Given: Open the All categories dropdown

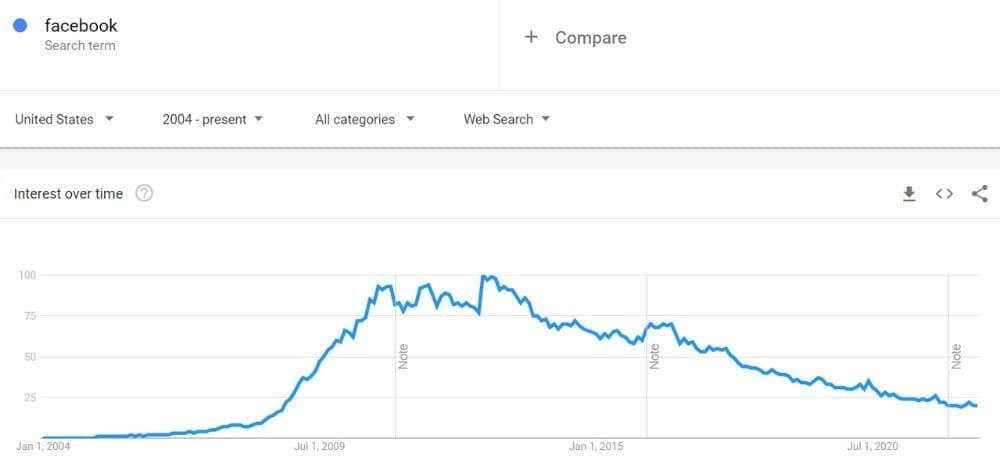Looking at the screenshot, I should click(364, 119).
